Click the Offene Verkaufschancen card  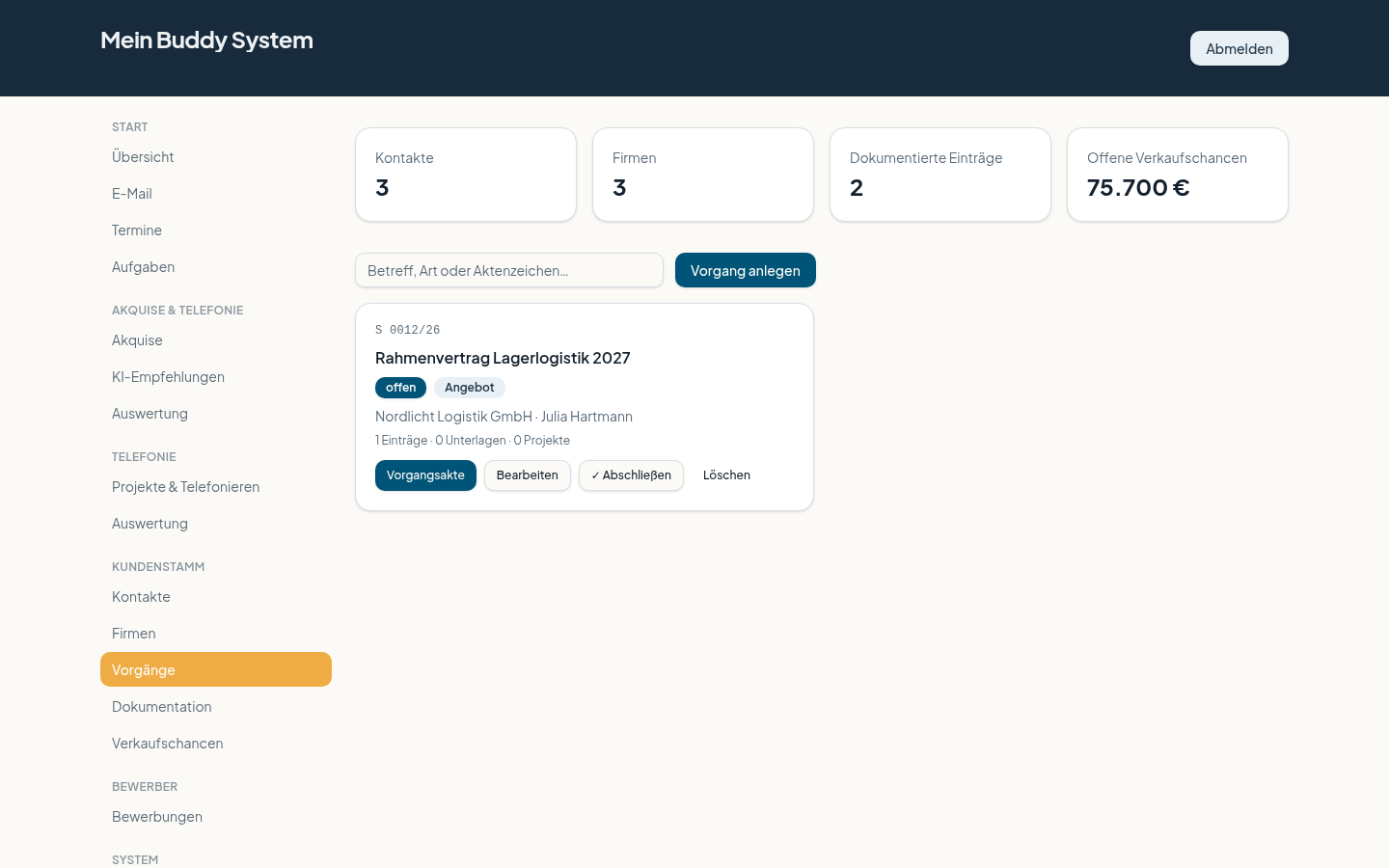click(1178, 175)
